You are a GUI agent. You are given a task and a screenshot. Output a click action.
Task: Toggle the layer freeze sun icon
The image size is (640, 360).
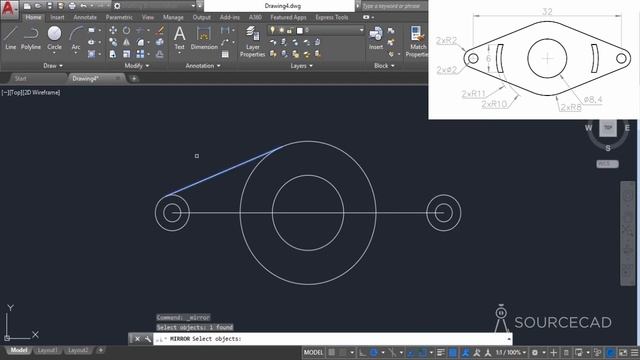[x=281, y=30]
